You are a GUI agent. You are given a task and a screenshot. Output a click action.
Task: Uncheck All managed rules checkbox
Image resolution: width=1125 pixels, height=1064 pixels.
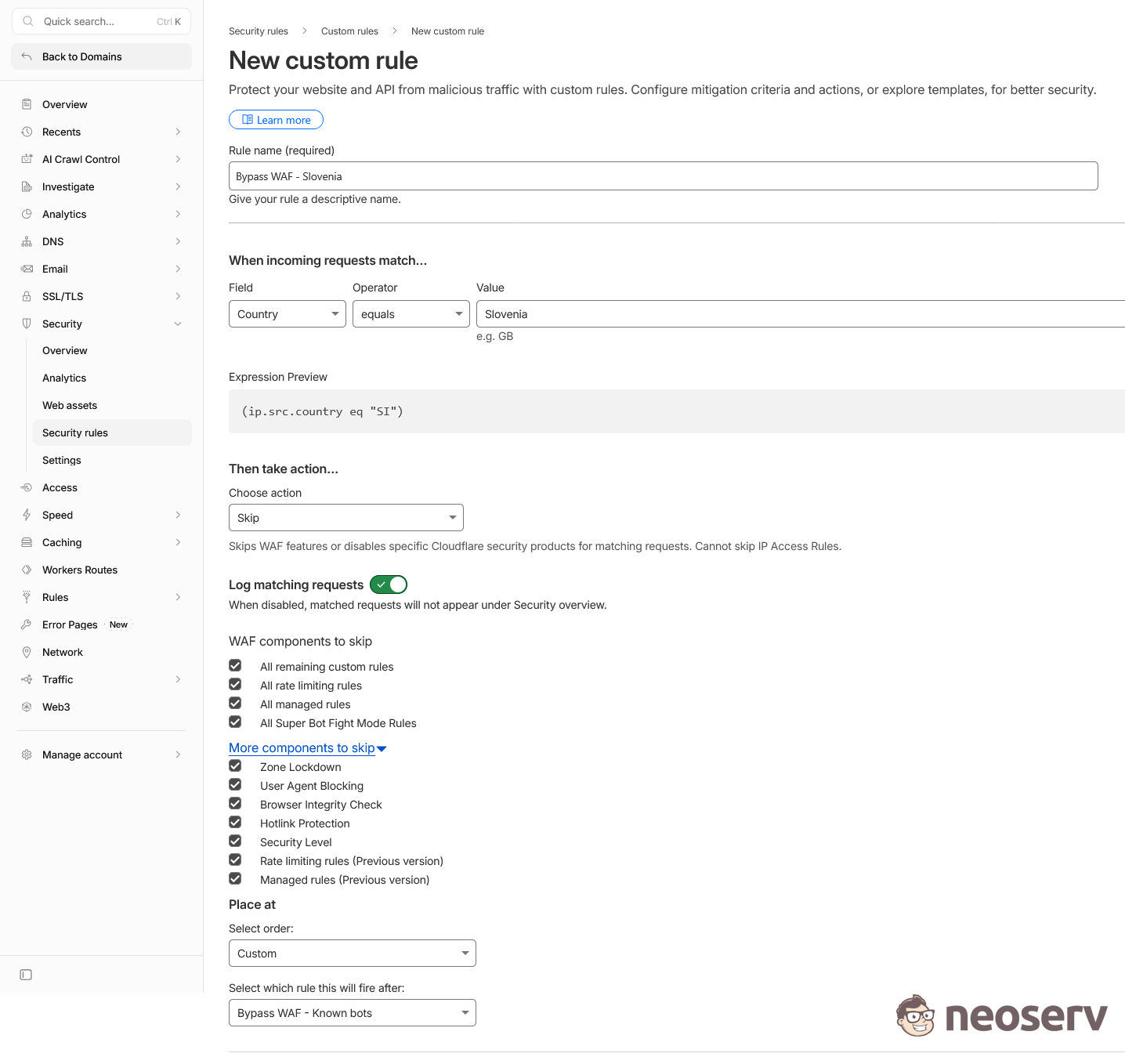[x=235, y=704]
